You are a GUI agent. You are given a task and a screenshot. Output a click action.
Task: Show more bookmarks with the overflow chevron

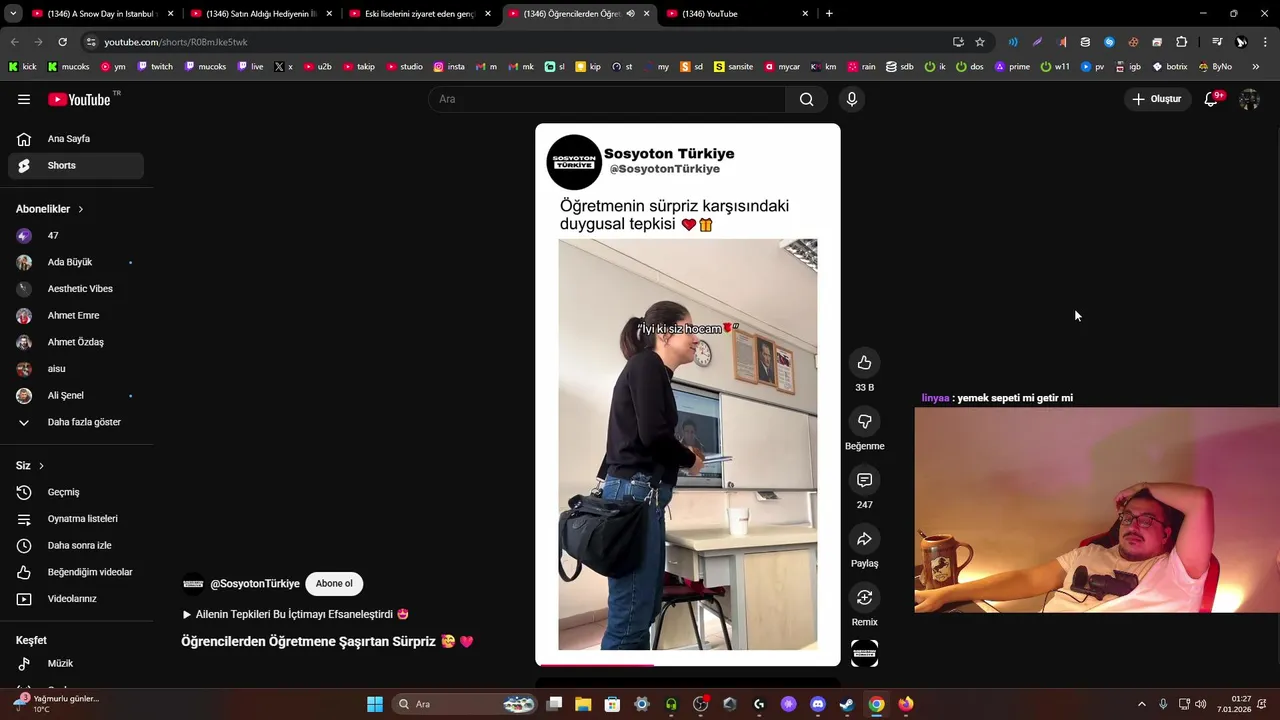(1255, 67)
